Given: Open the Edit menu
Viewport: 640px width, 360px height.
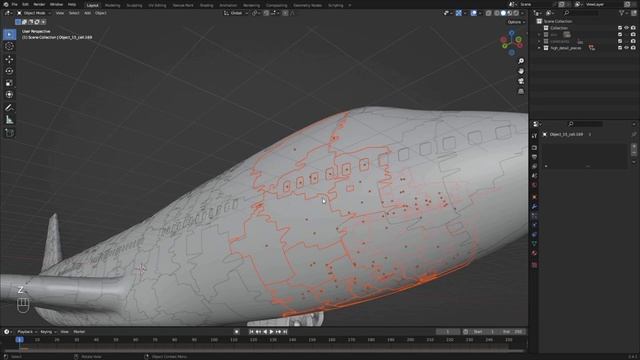Looking at the screenshot, I should [25, 4].
